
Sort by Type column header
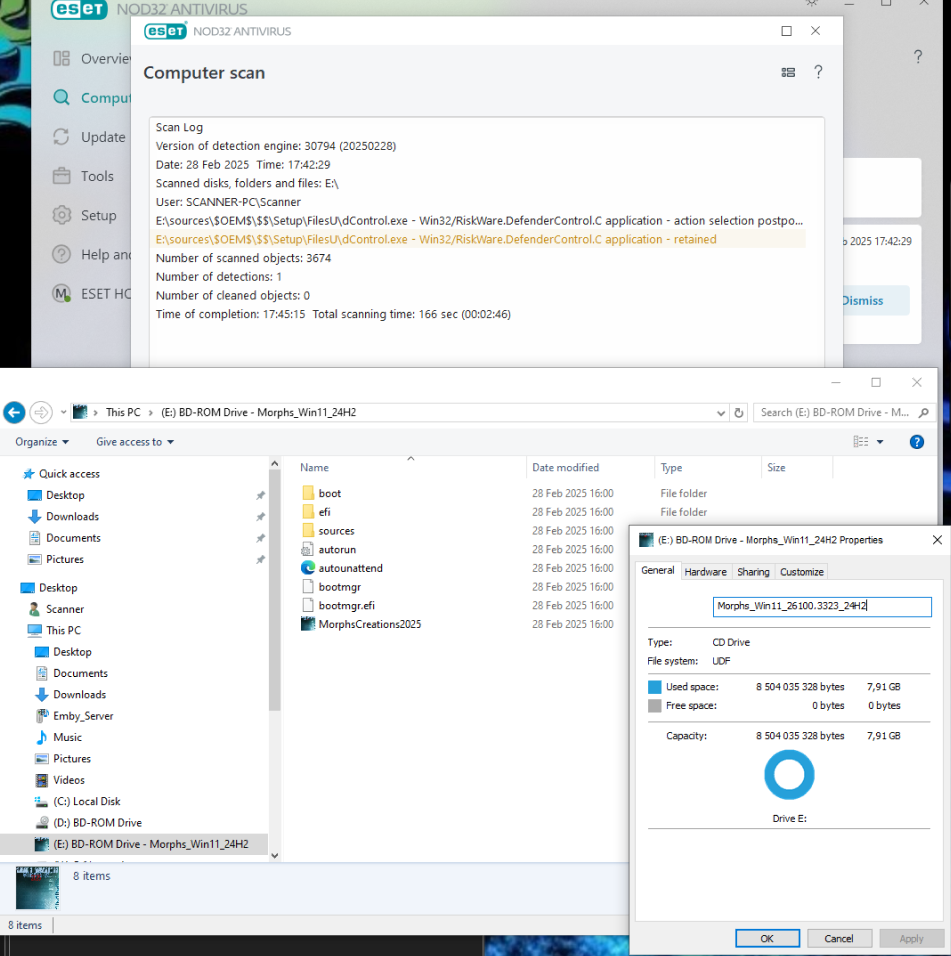pyautogui.click(x=671, y=468)
